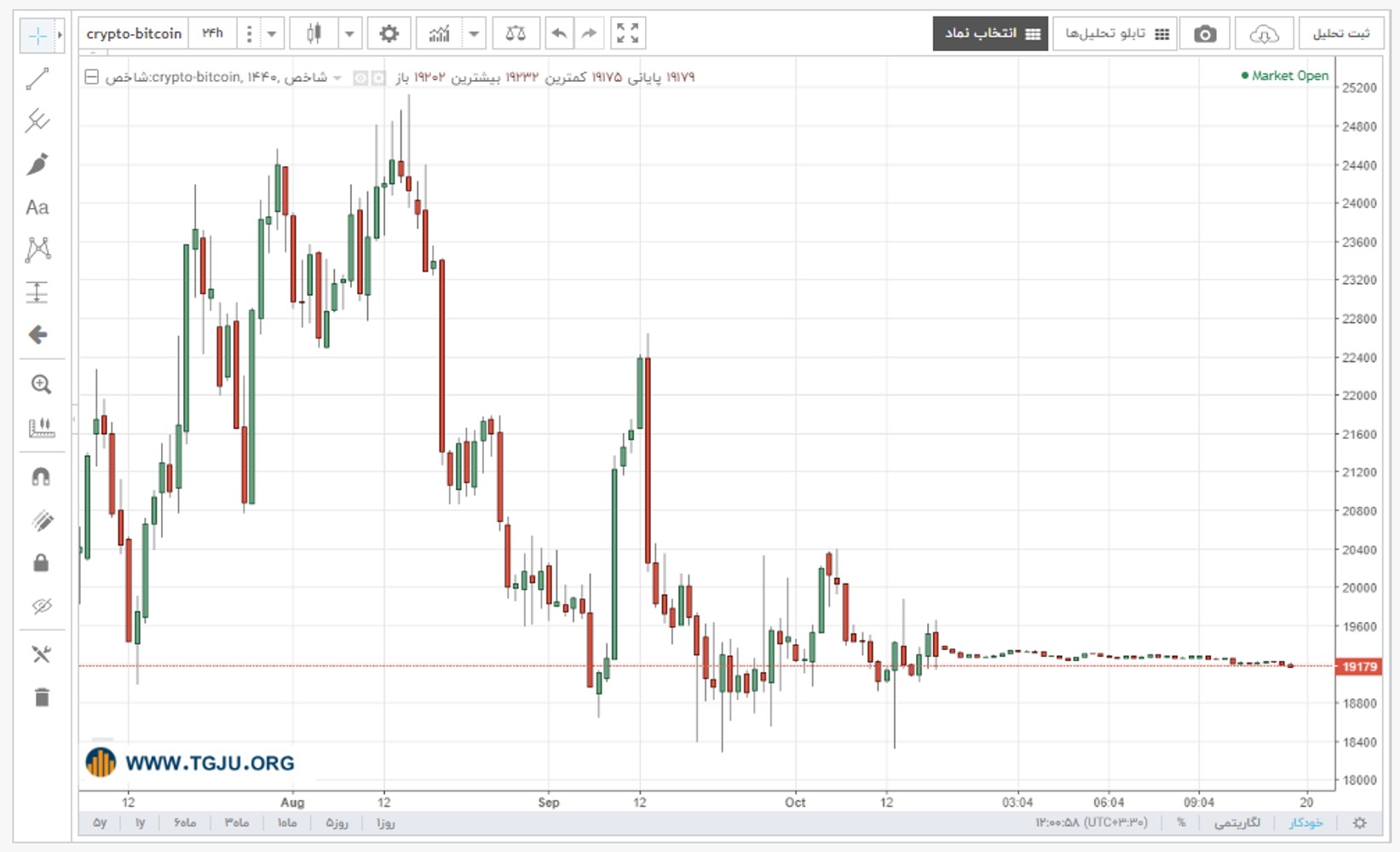Image resolution: width=1400 pixels, height=852 pixels.
Task: Select the trend line drawing tool
Action: tap(37, 79)
